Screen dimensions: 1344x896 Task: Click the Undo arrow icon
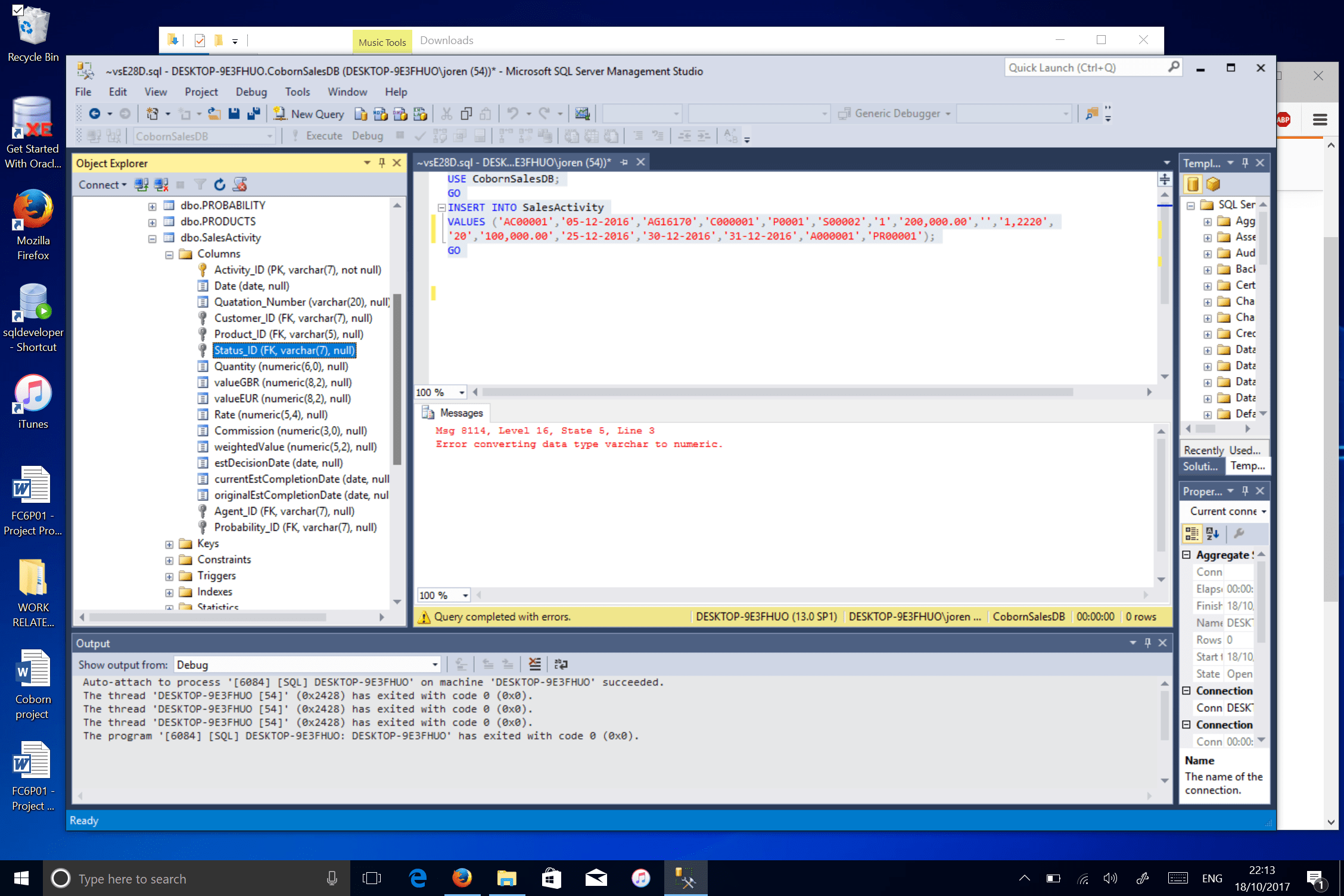(512, 114)
